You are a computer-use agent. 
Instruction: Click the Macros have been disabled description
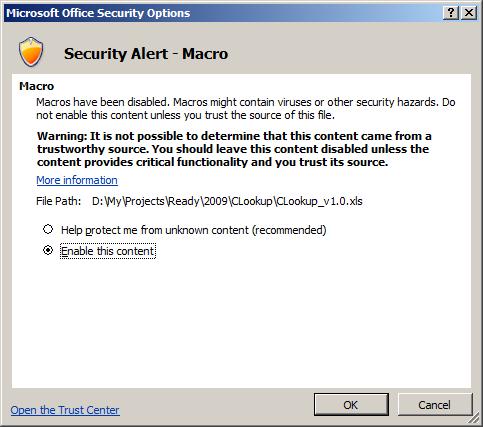[246, 108]
